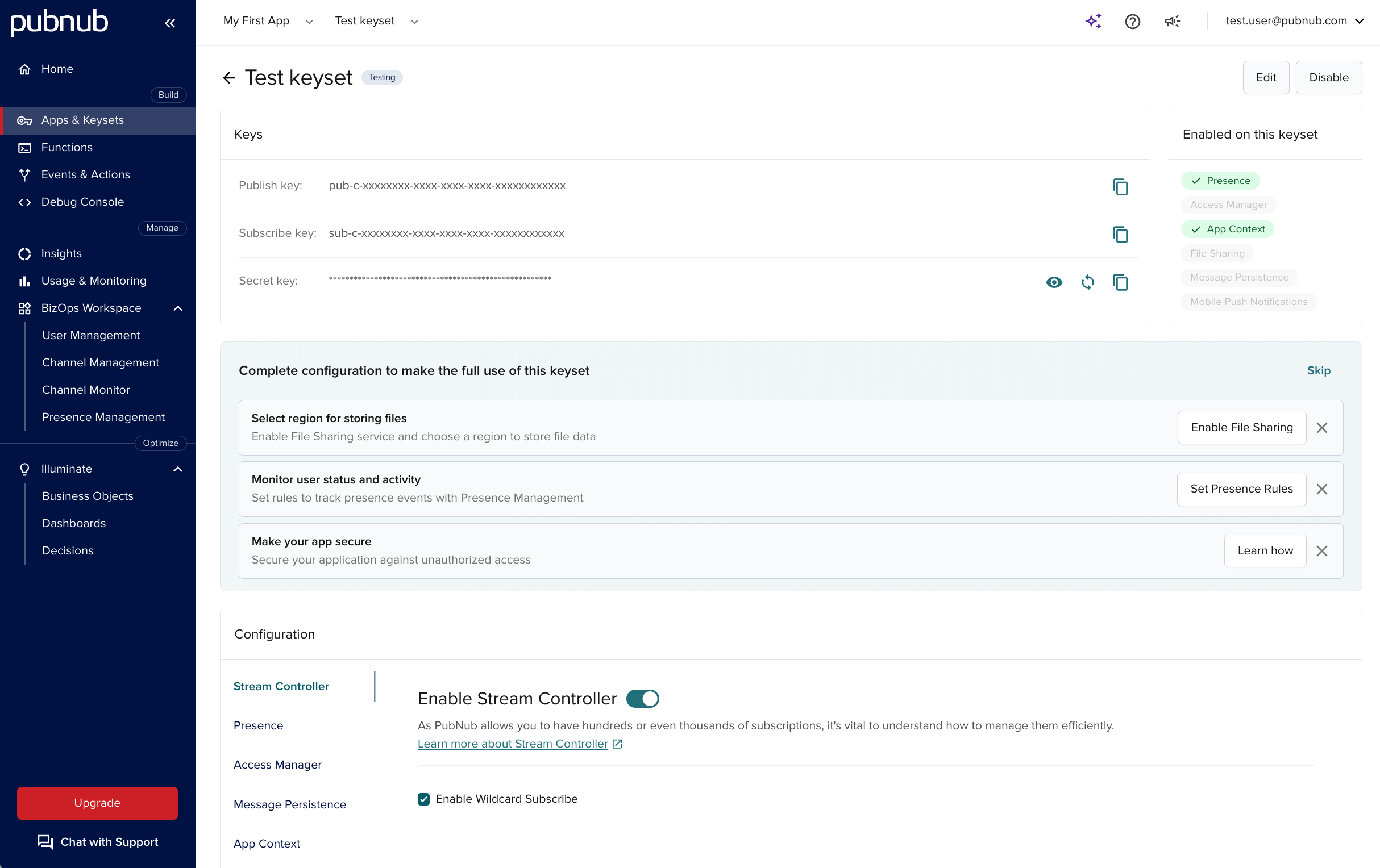Screen dimensions: 1380x868
Task: Open the help question mark icon
Action: [x=1132, y=21]
